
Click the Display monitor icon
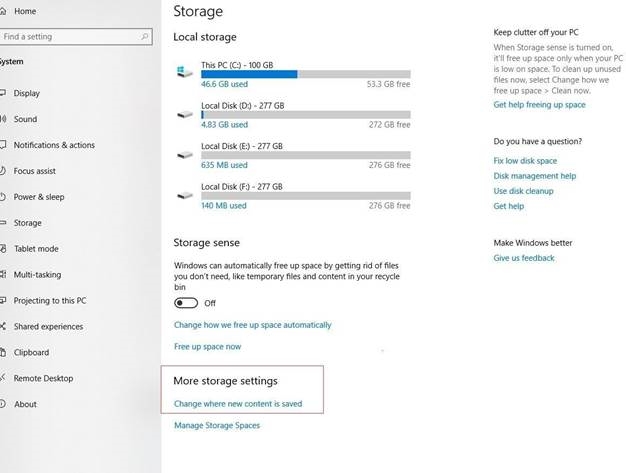3,93
